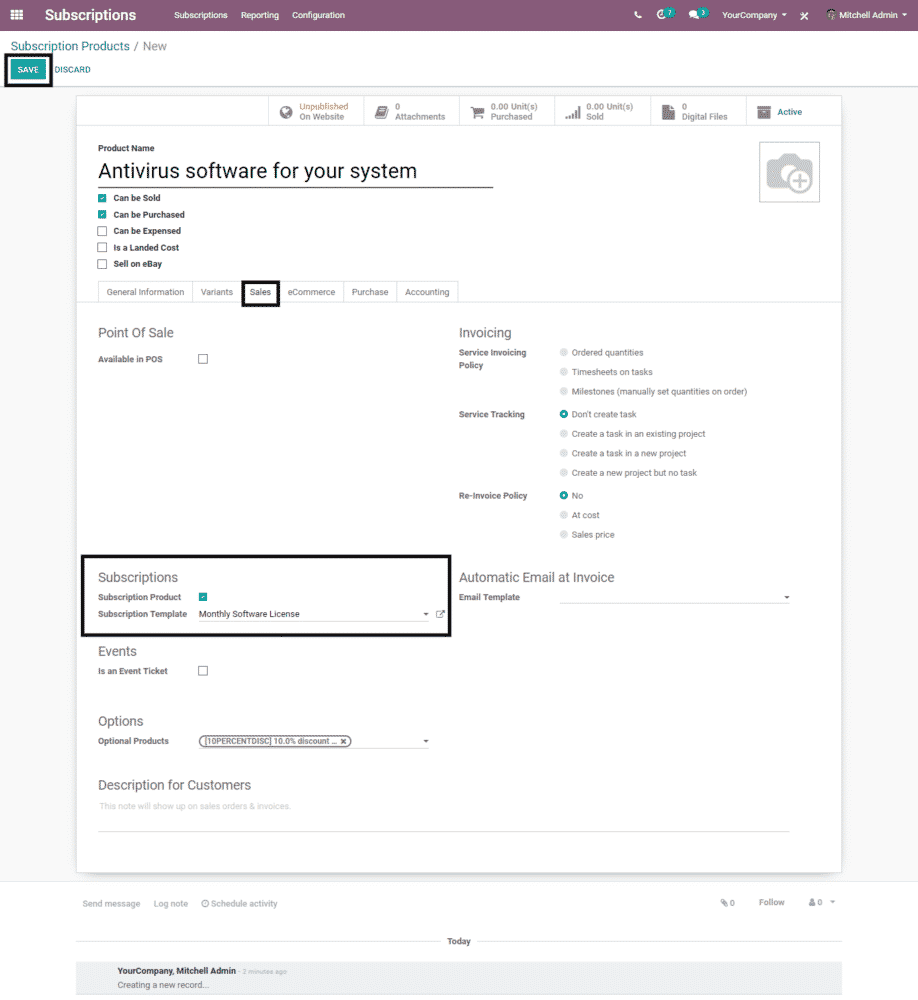Check the Available in POS box

click(203, 359)
